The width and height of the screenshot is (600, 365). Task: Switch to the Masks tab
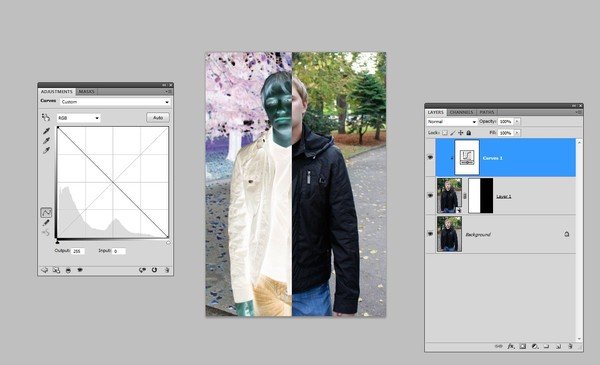[86, 91]
